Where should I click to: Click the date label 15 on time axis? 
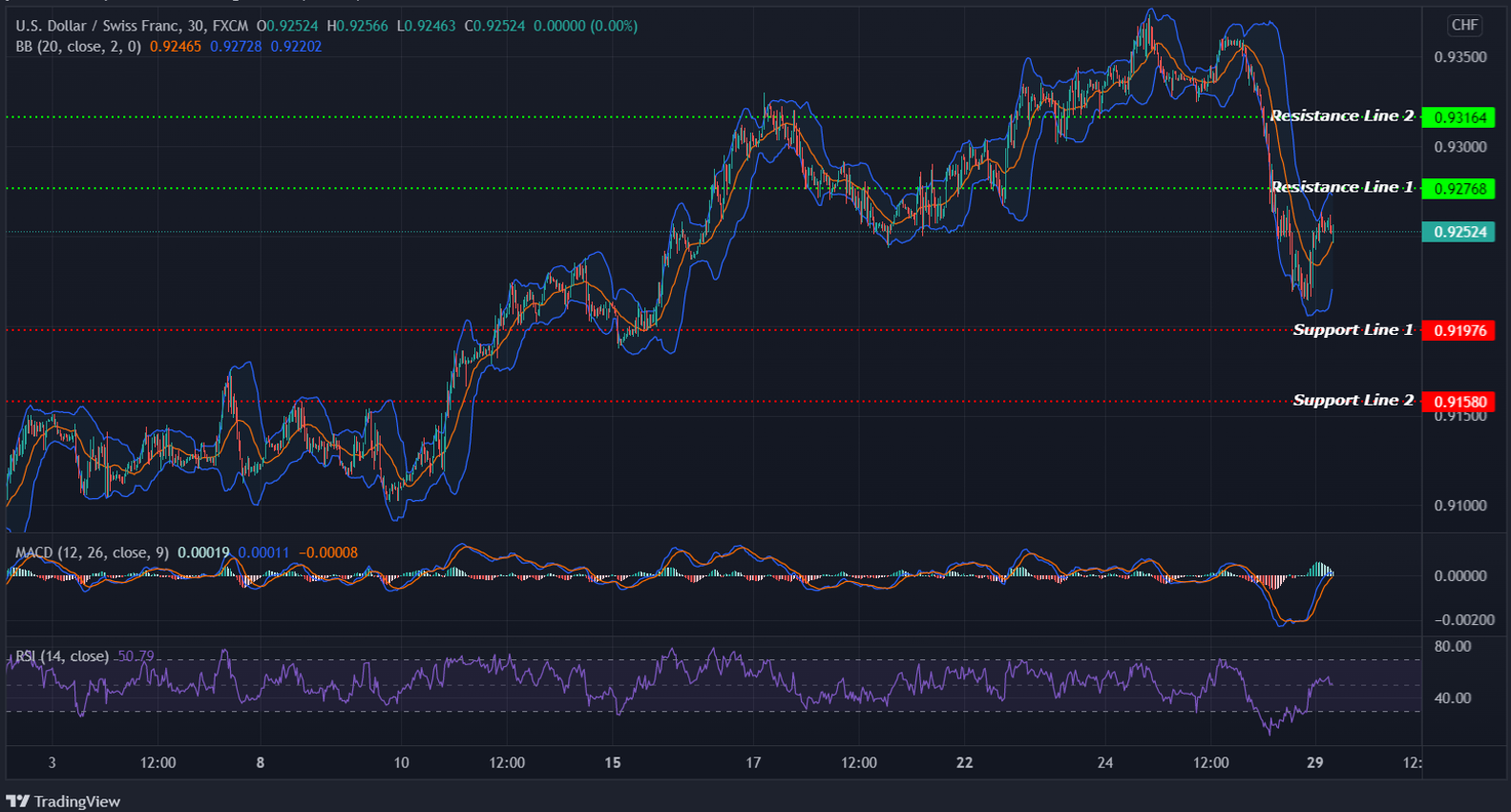(x=613, y=762)
